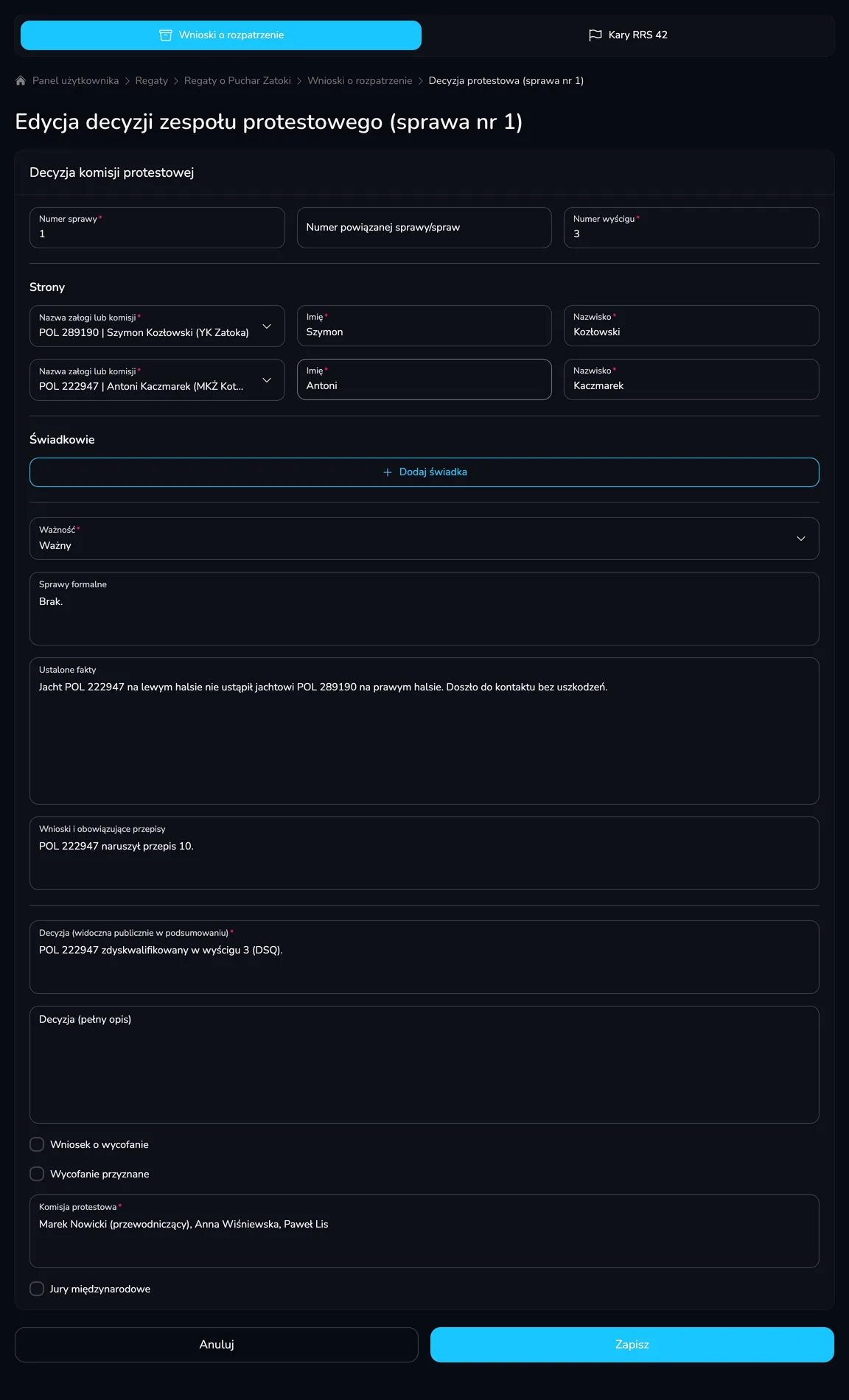Click the public Decyzja summary text area
The height and width of the screenshot is (1400, 849).
(x=424, y=957)
